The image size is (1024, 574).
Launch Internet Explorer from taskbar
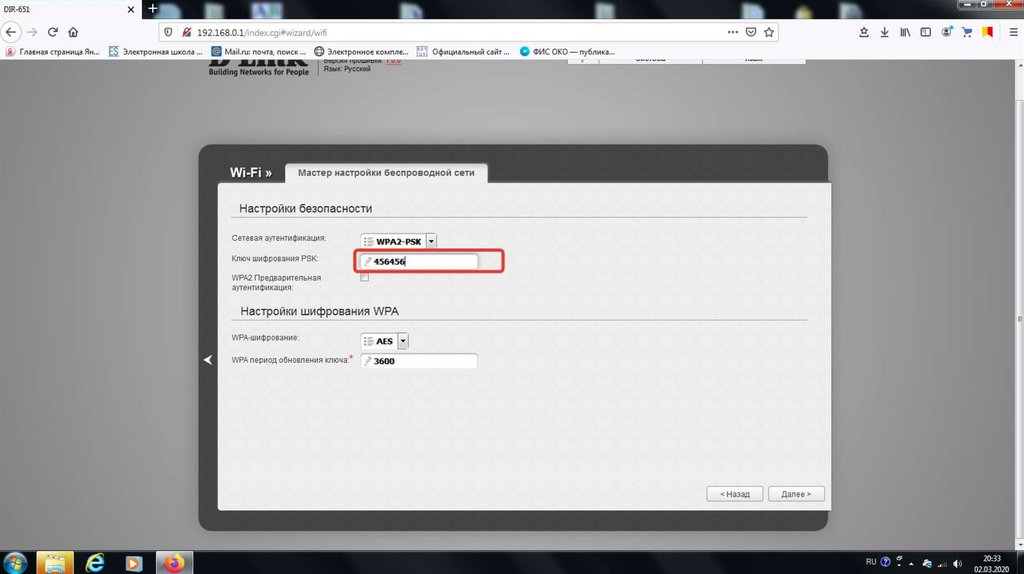[96, 562]
